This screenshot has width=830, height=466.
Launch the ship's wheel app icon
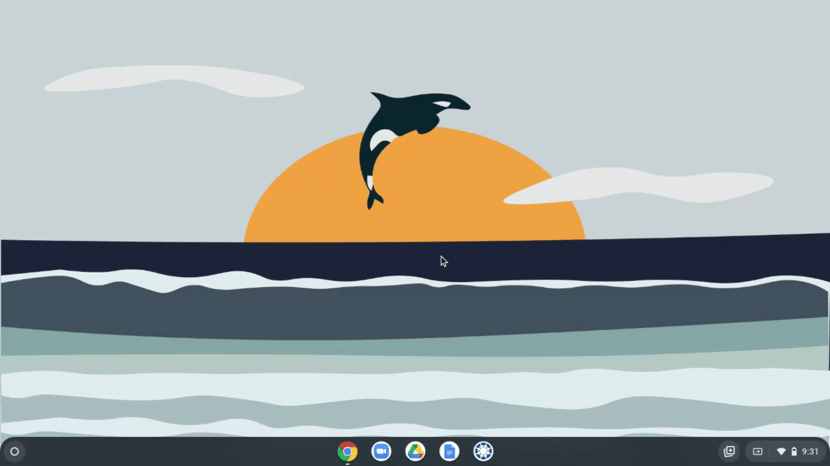click(x=483, y=452)
